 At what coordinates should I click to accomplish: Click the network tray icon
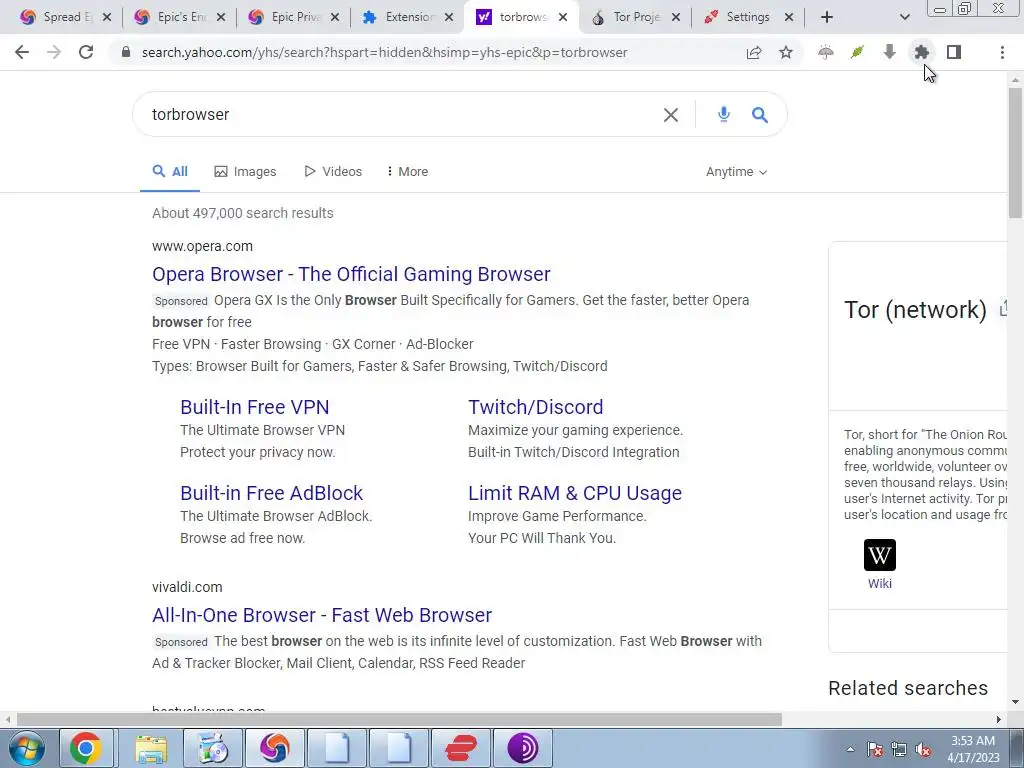pos(899,750)
